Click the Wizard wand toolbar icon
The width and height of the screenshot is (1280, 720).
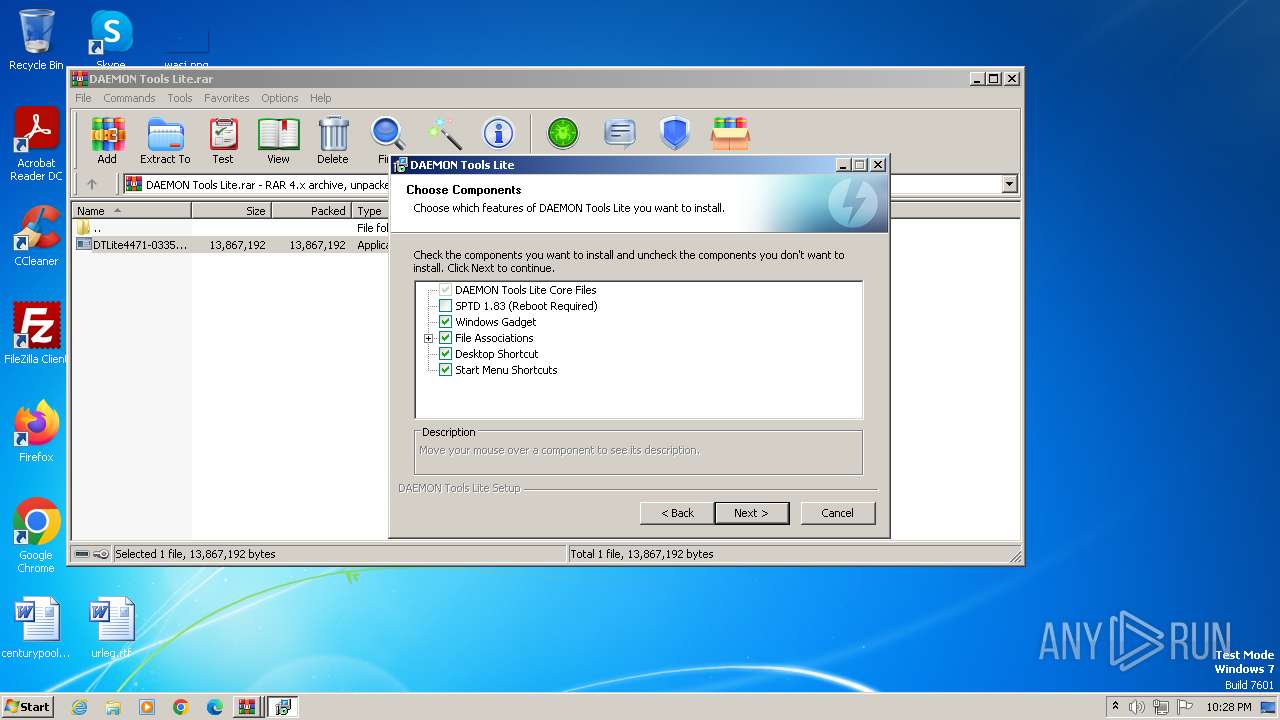pos(444,133)
